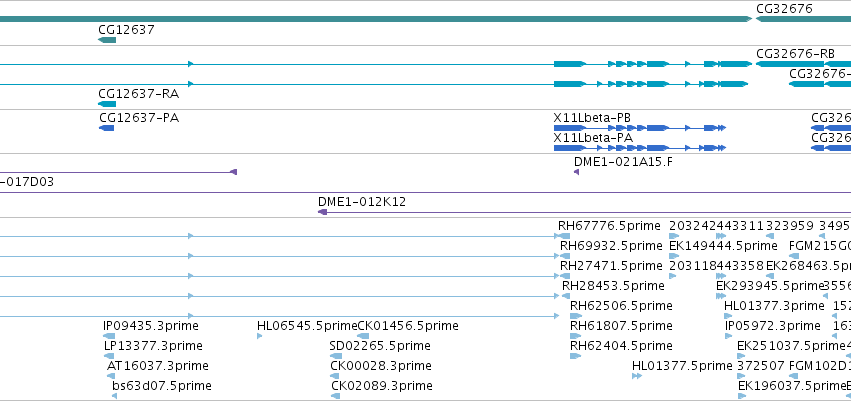Select the EK251037.5prime EST label
851x401 pixels.
[x=791, y=346]
